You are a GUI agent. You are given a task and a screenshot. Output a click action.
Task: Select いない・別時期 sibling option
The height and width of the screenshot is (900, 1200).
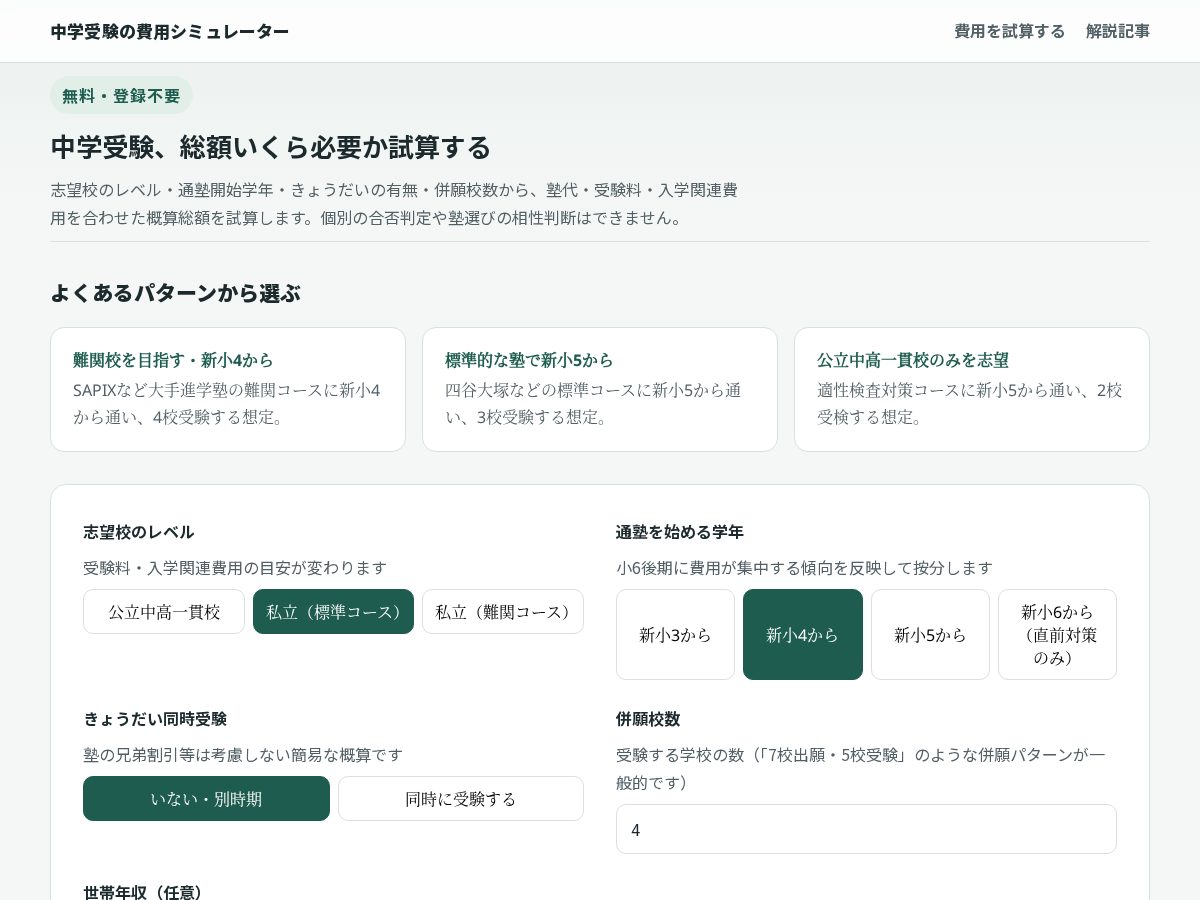pyautogui.click(x=206, y=798)
